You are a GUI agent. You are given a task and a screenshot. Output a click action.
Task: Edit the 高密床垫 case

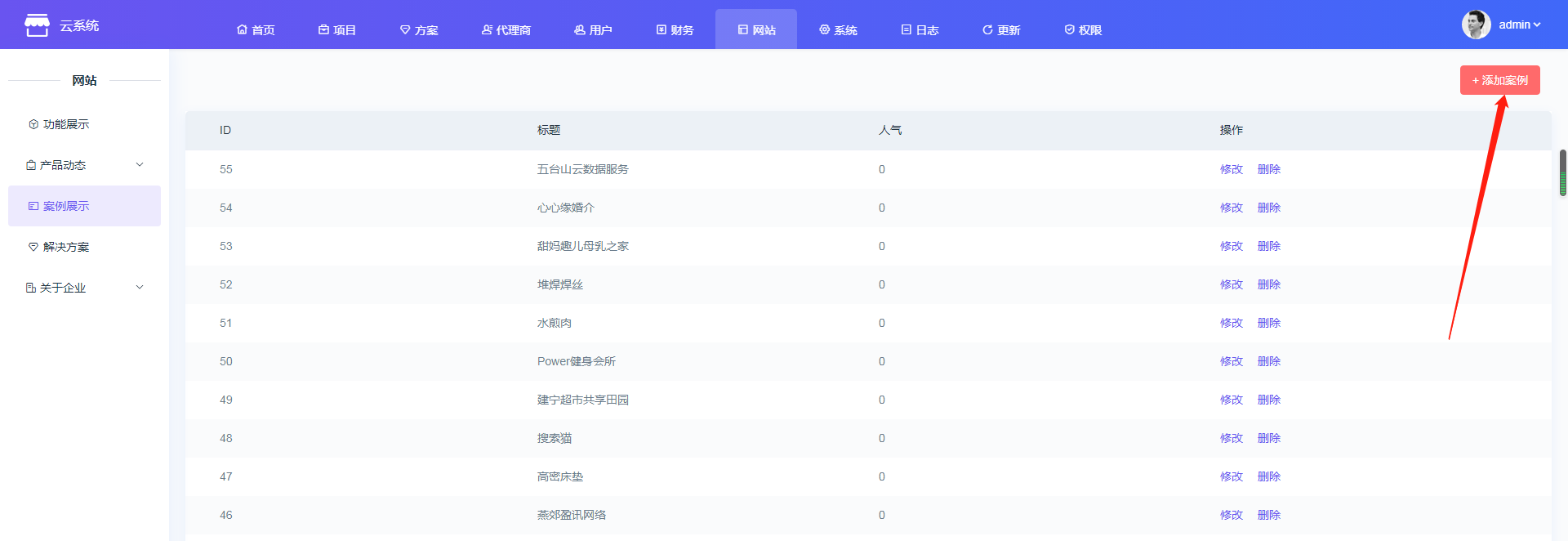pos(1232,476)
